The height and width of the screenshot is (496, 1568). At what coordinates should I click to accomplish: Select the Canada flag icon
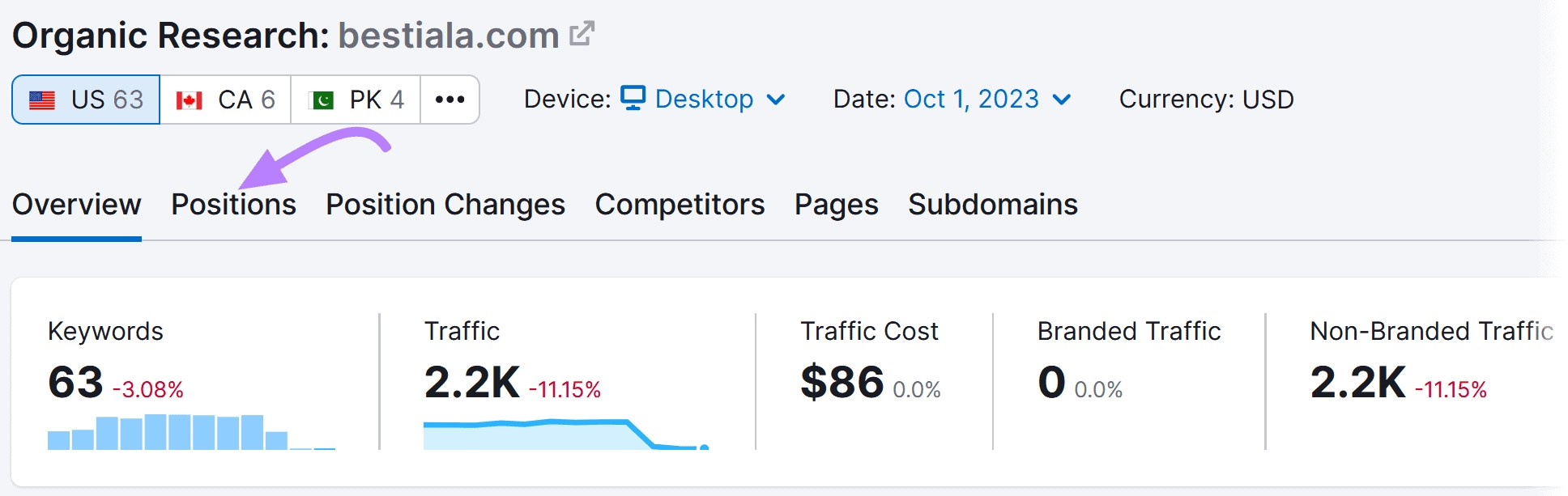click(x=187, y=99)
